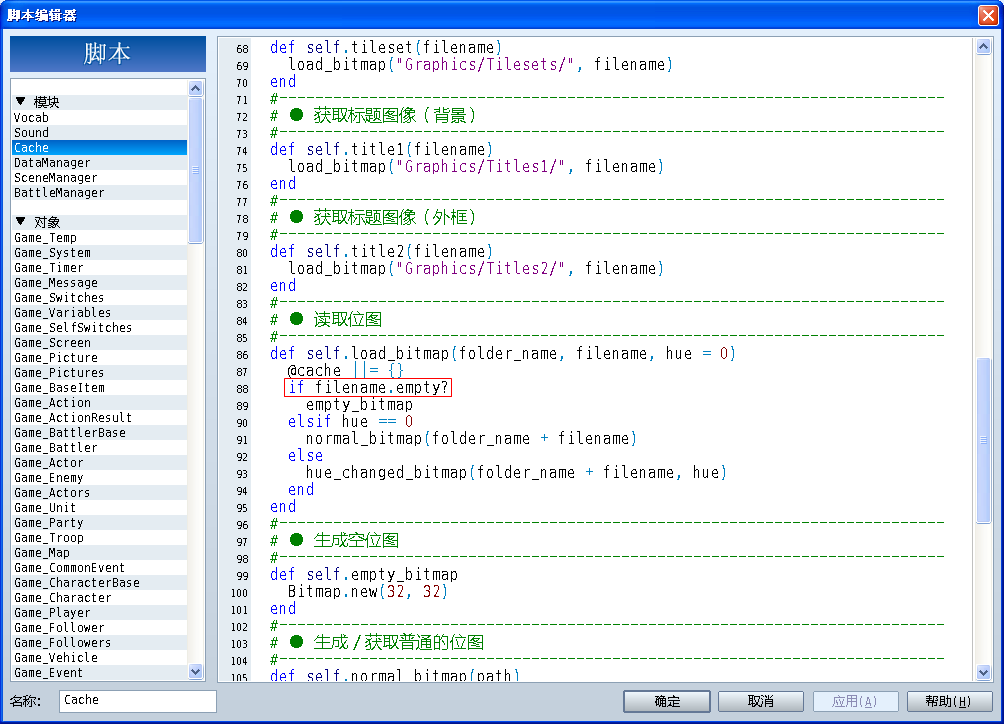This screenshot has height=724, width=1004.
Task: Select the Sound script
Action: (x=99, y=133)
